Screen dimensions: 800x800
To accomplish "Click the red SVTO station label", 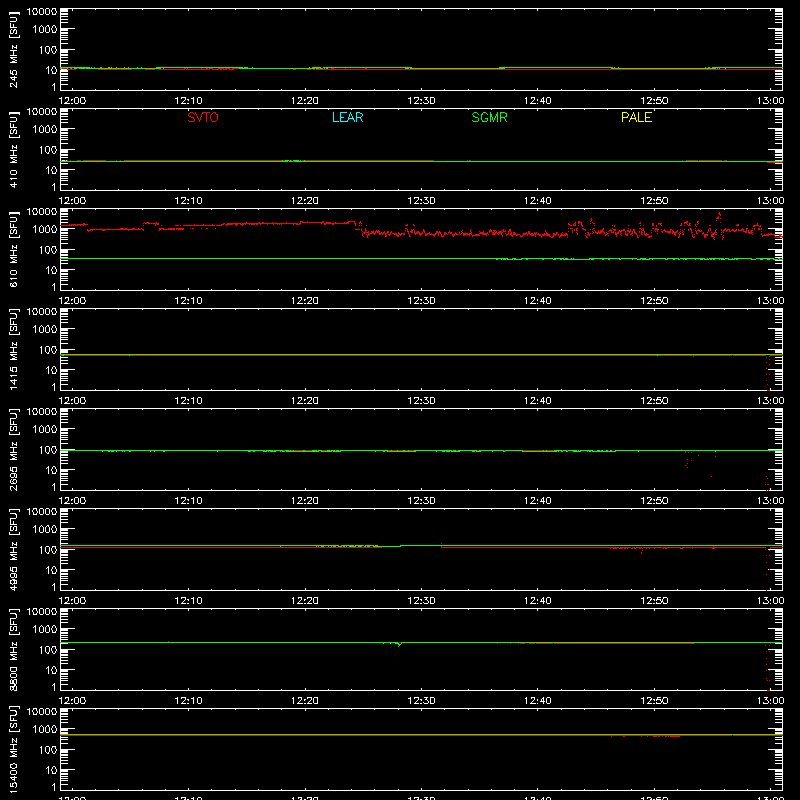I will point(203,117).
